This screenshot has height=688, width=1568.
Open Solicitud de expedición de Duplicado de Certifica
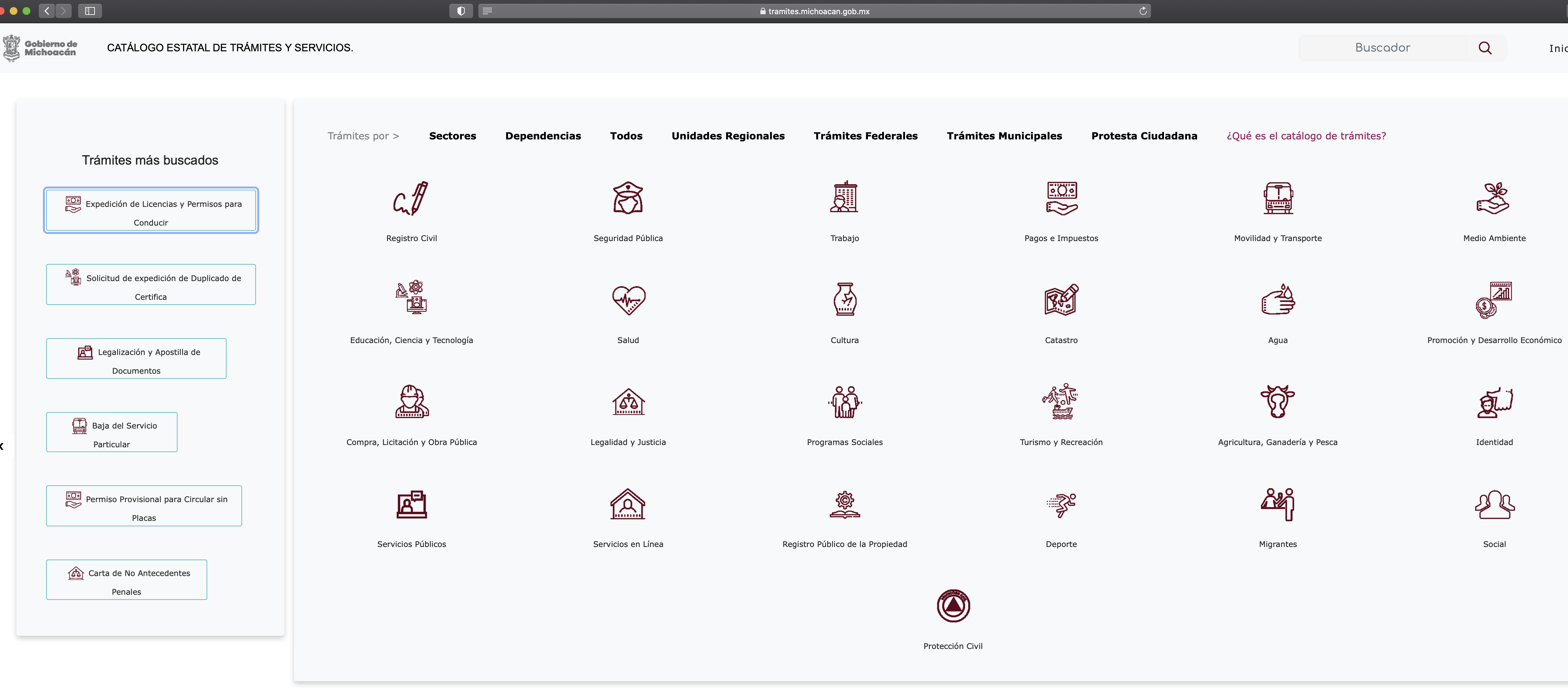tap(151, 285)
